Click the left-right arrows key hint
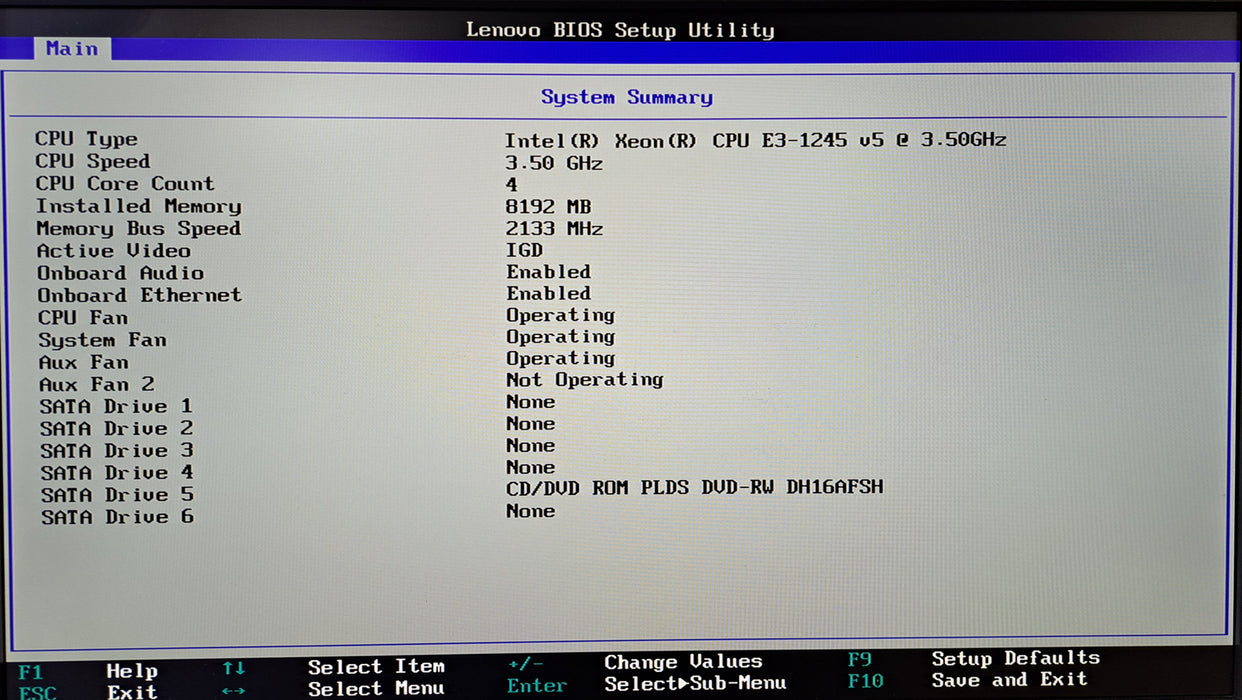 click(234, 691)
